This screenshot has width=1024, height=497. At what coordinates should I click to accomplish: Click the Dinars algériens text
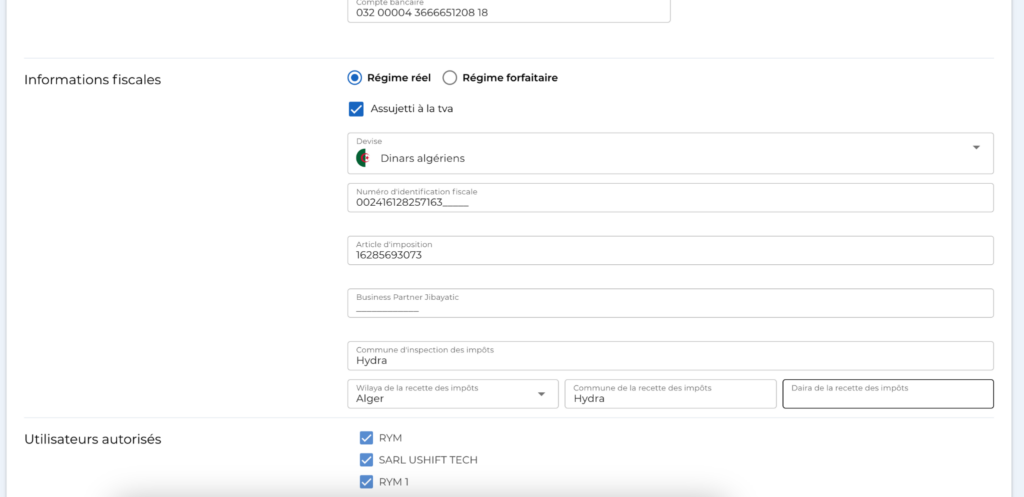[x=423, y=158]
